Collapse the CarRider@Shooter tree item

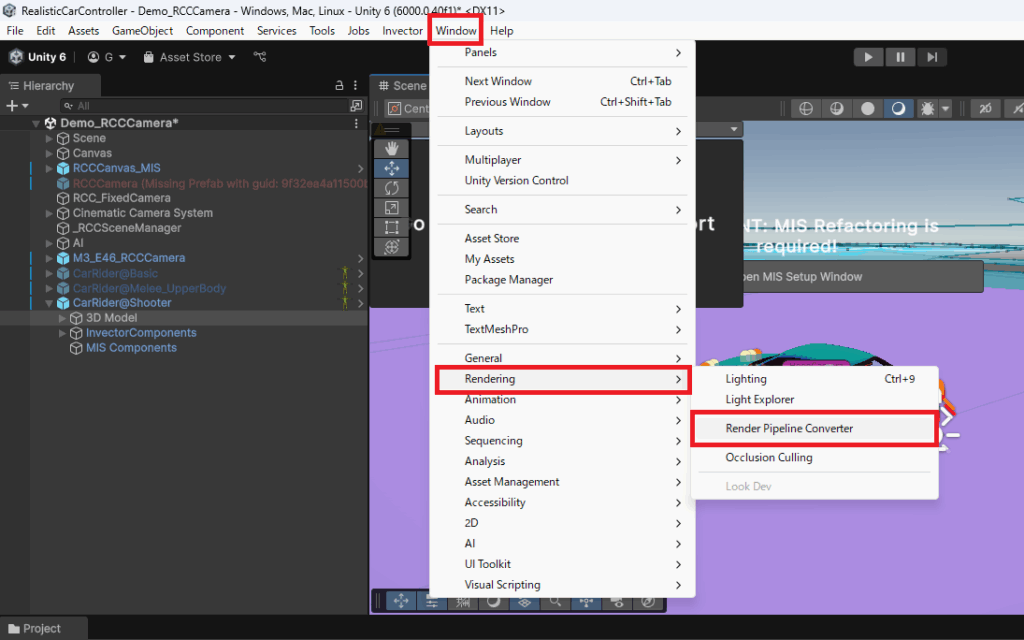coord(50,303)
